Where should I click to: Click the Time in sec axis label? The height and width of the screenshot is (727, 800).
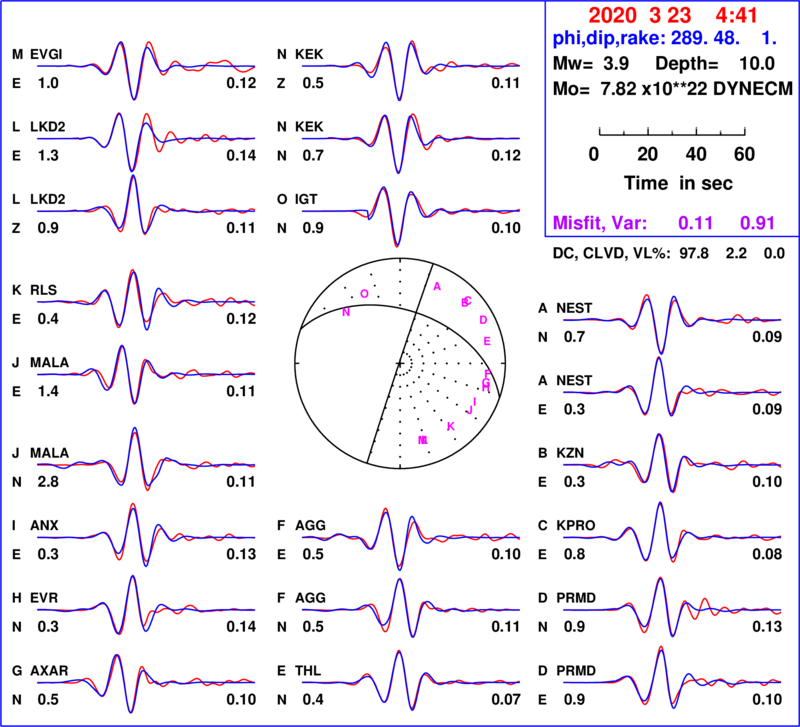coord(678,183)
